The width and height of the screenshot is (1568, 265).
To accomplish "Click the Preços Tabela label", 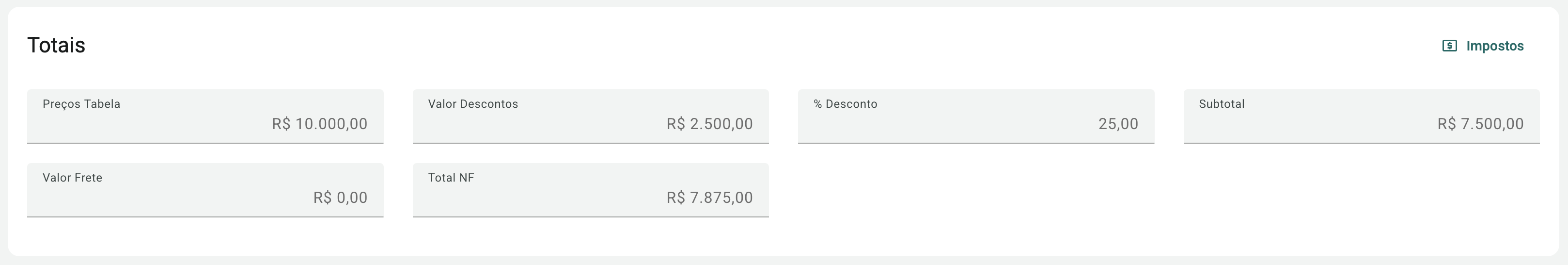I will point(81,104).
